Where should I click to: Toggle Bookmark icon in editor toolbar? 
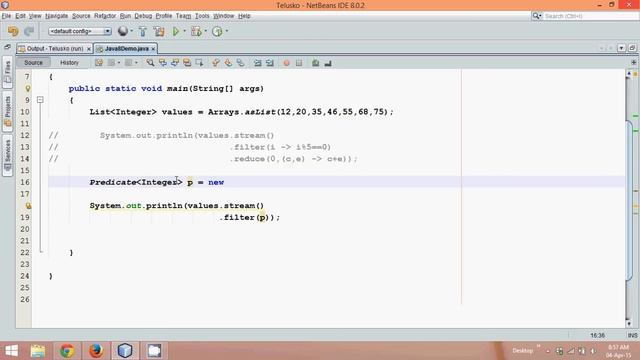coord(240,63)
